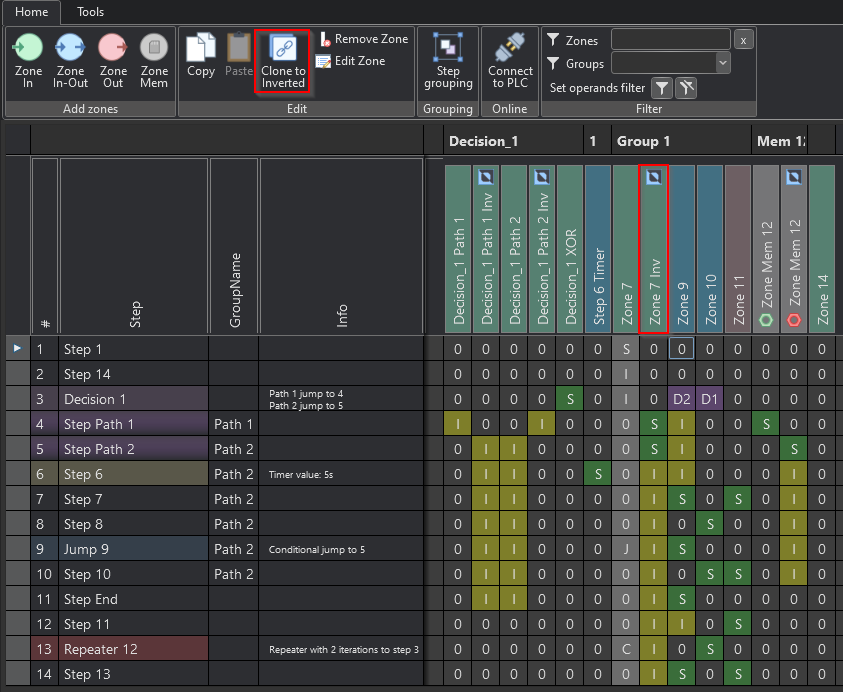Select the Step 6 Timer zone header
843x692 pixels.
pos(598,249)
